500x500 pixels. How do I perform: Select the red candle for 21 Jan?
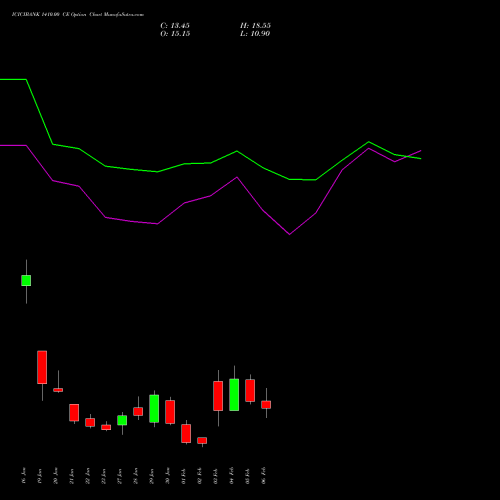coord(74,413)
